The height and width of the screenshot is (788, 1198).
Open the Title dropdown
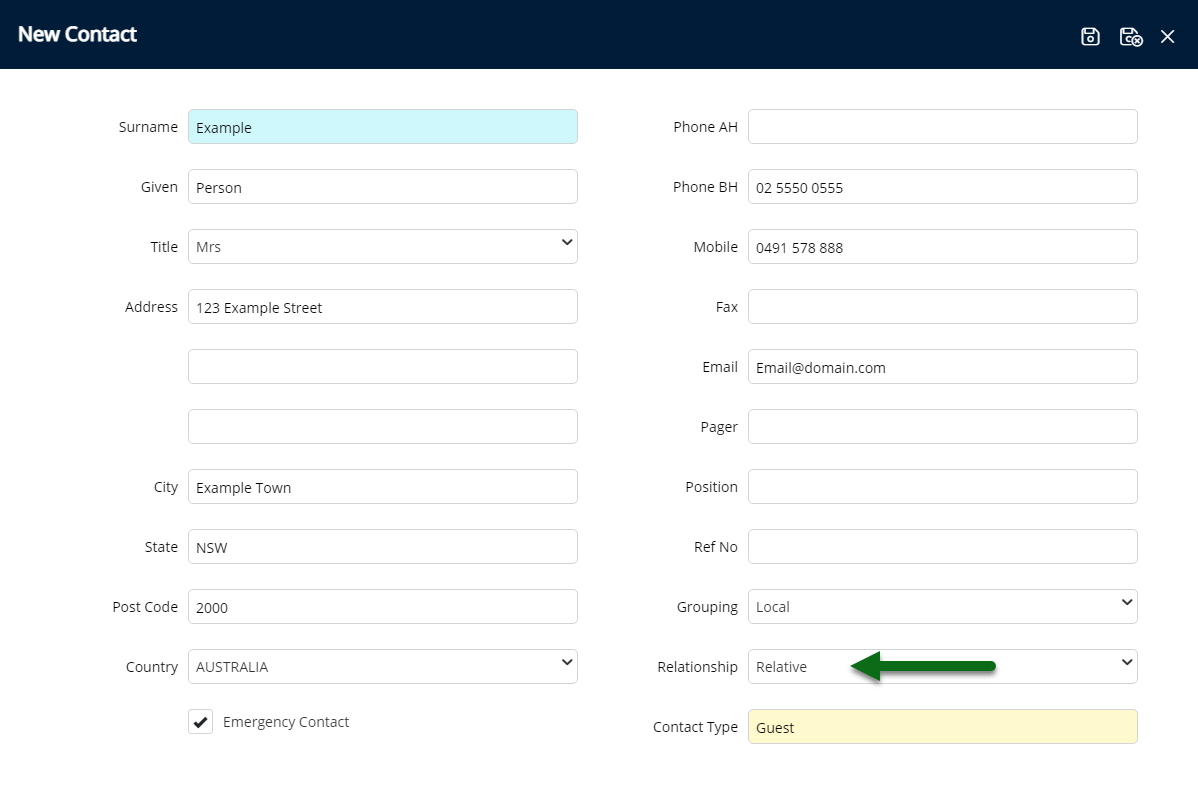(382, 247)
